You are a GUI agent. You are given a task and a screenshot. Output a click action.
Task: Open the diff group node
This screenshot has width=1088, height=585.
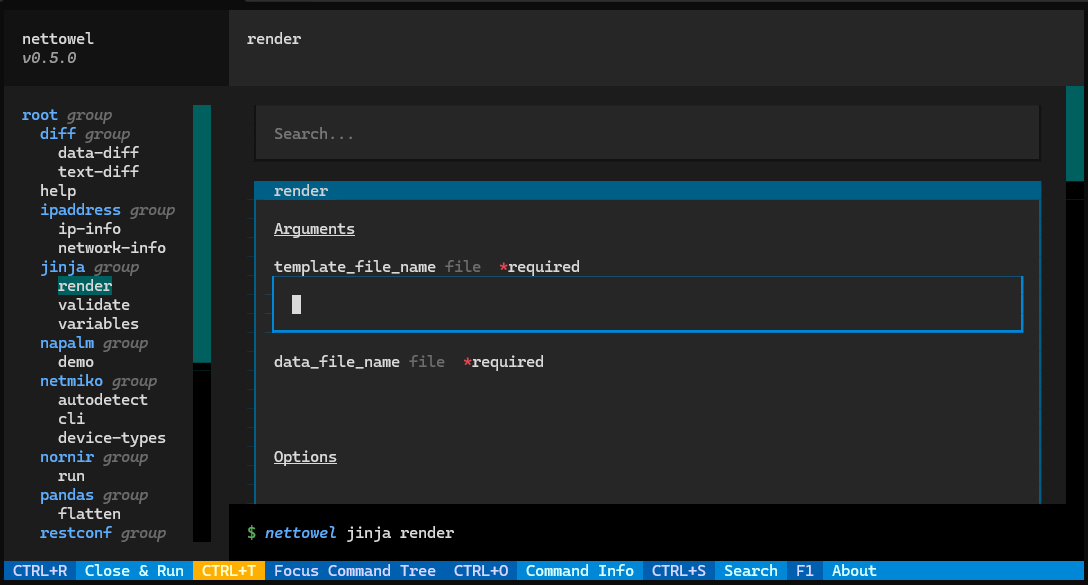(x=85, y=134)
